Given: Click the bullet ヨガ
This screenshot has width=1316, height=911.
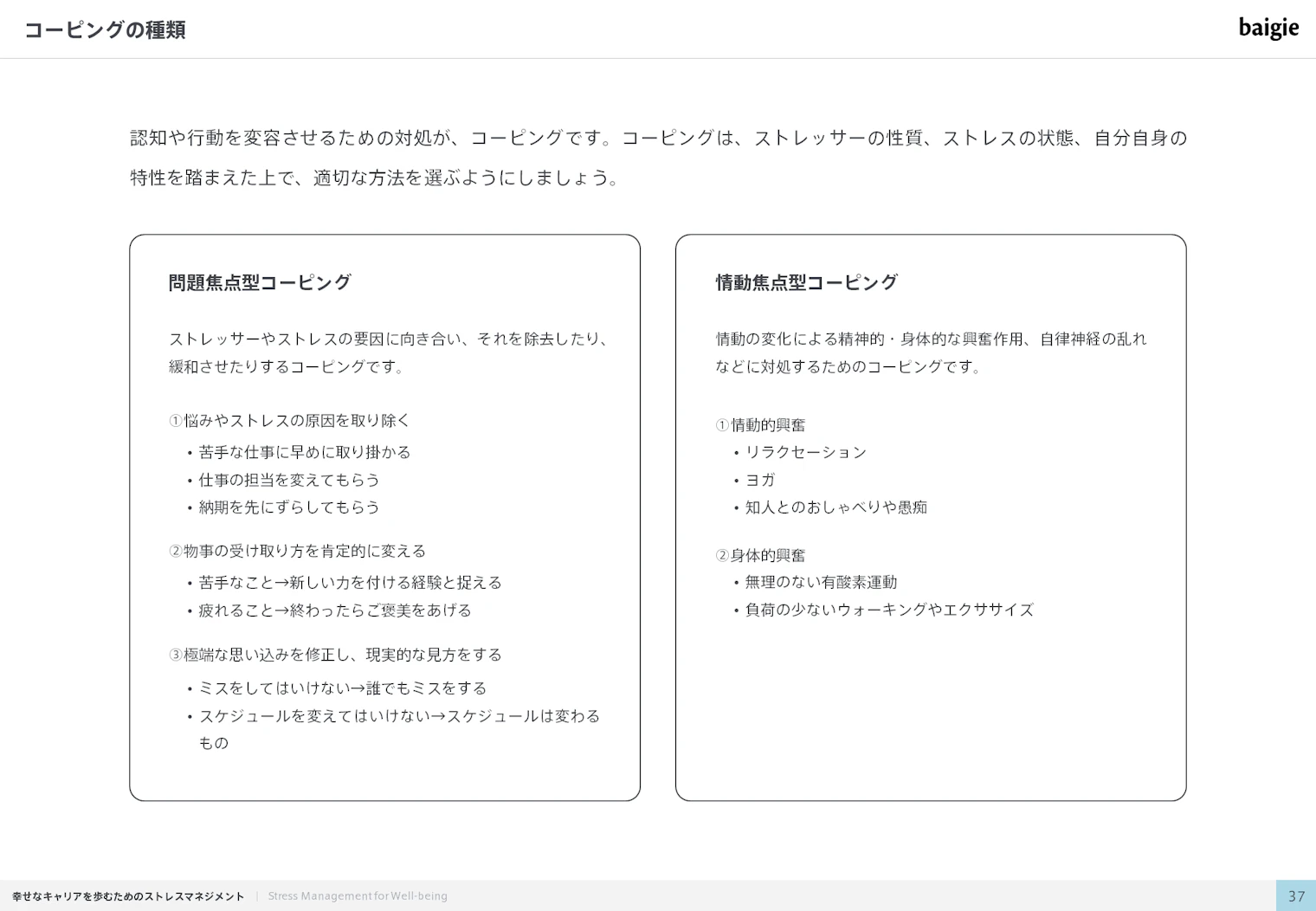Looking at the screenshot, I should coord(760,480).
